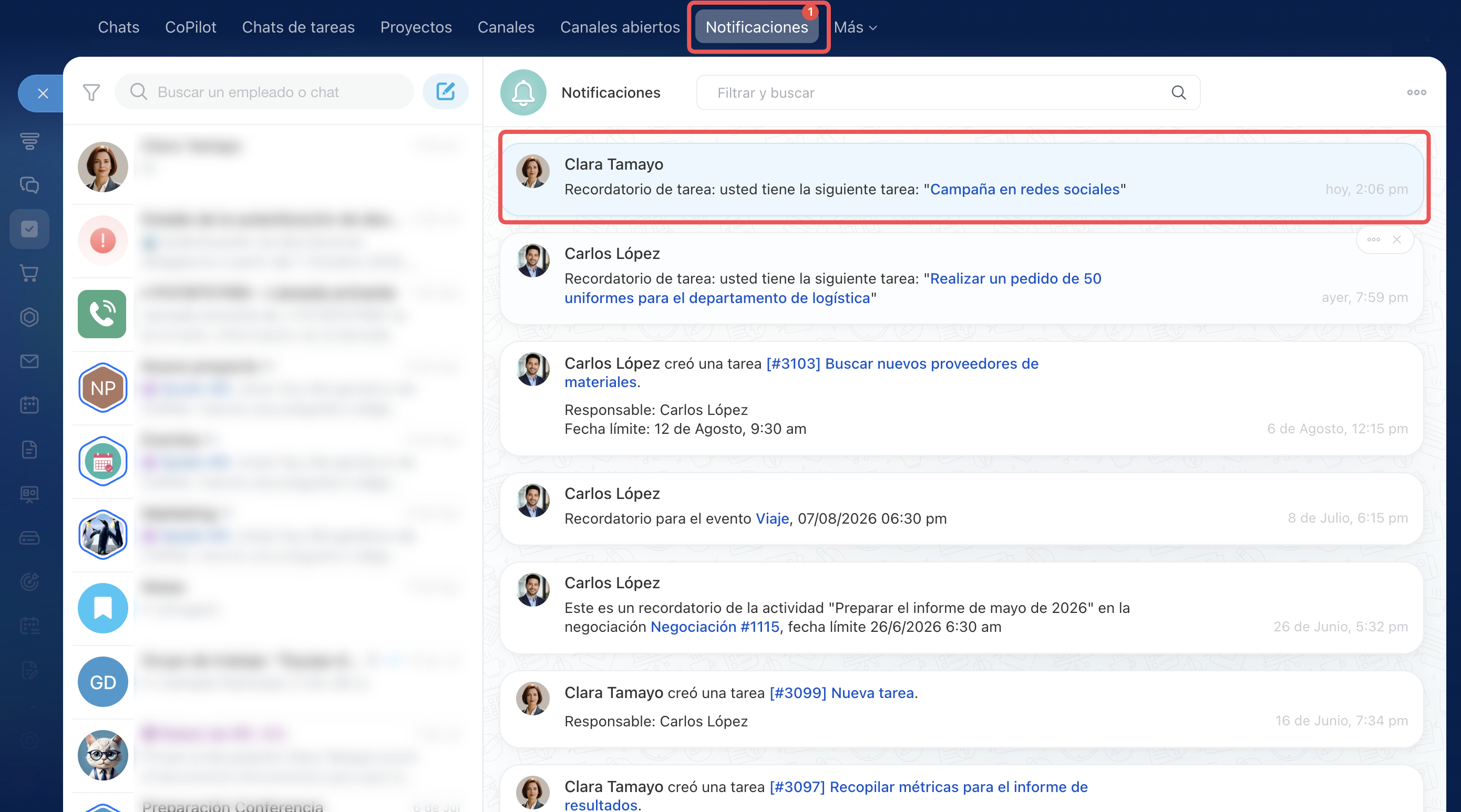
Task: Click the Clara Tamayo name on Campaña notification
Action: 614,164
